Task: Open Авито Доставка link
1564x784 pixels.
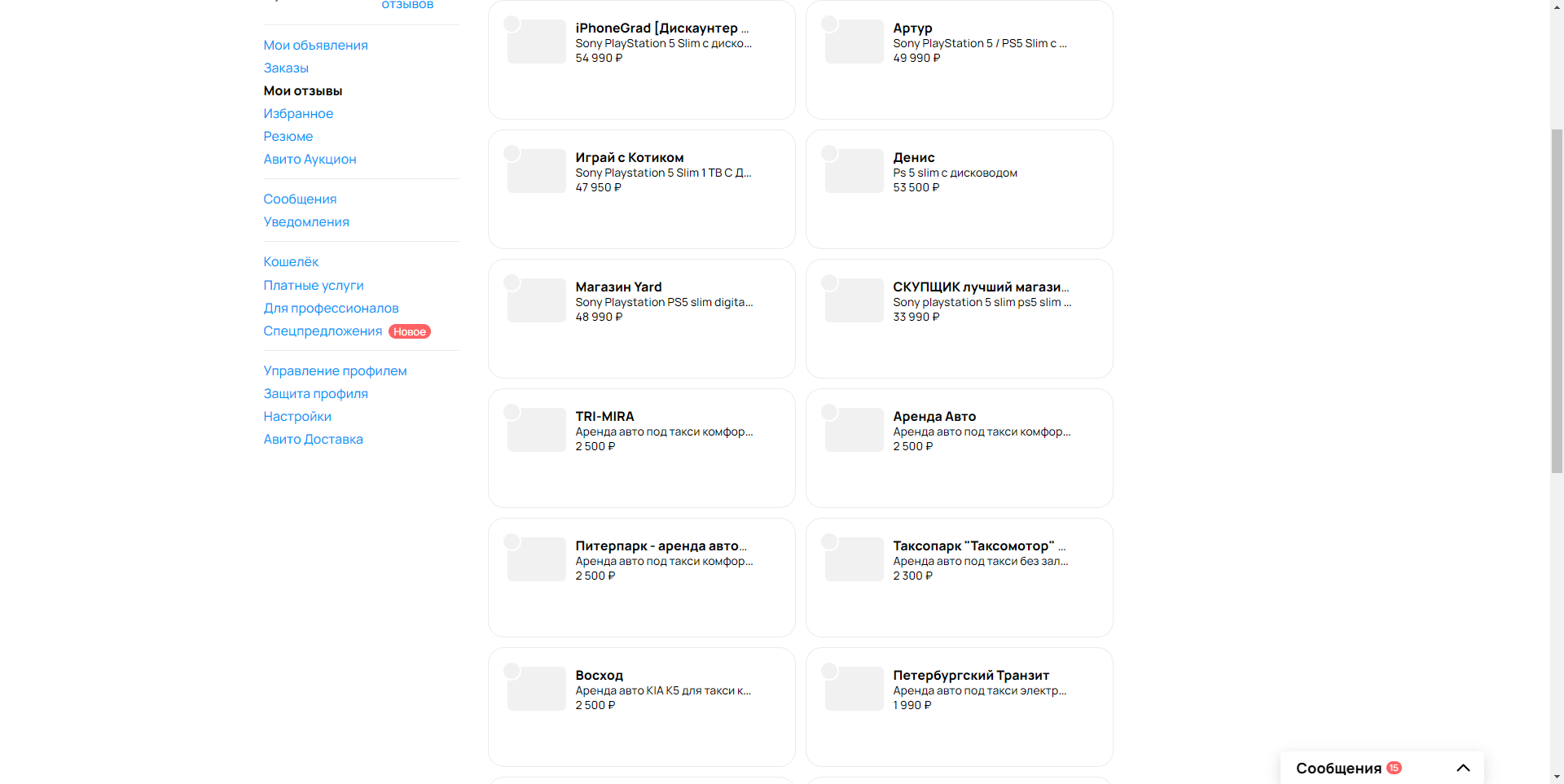Action: [x=313, y=440]
